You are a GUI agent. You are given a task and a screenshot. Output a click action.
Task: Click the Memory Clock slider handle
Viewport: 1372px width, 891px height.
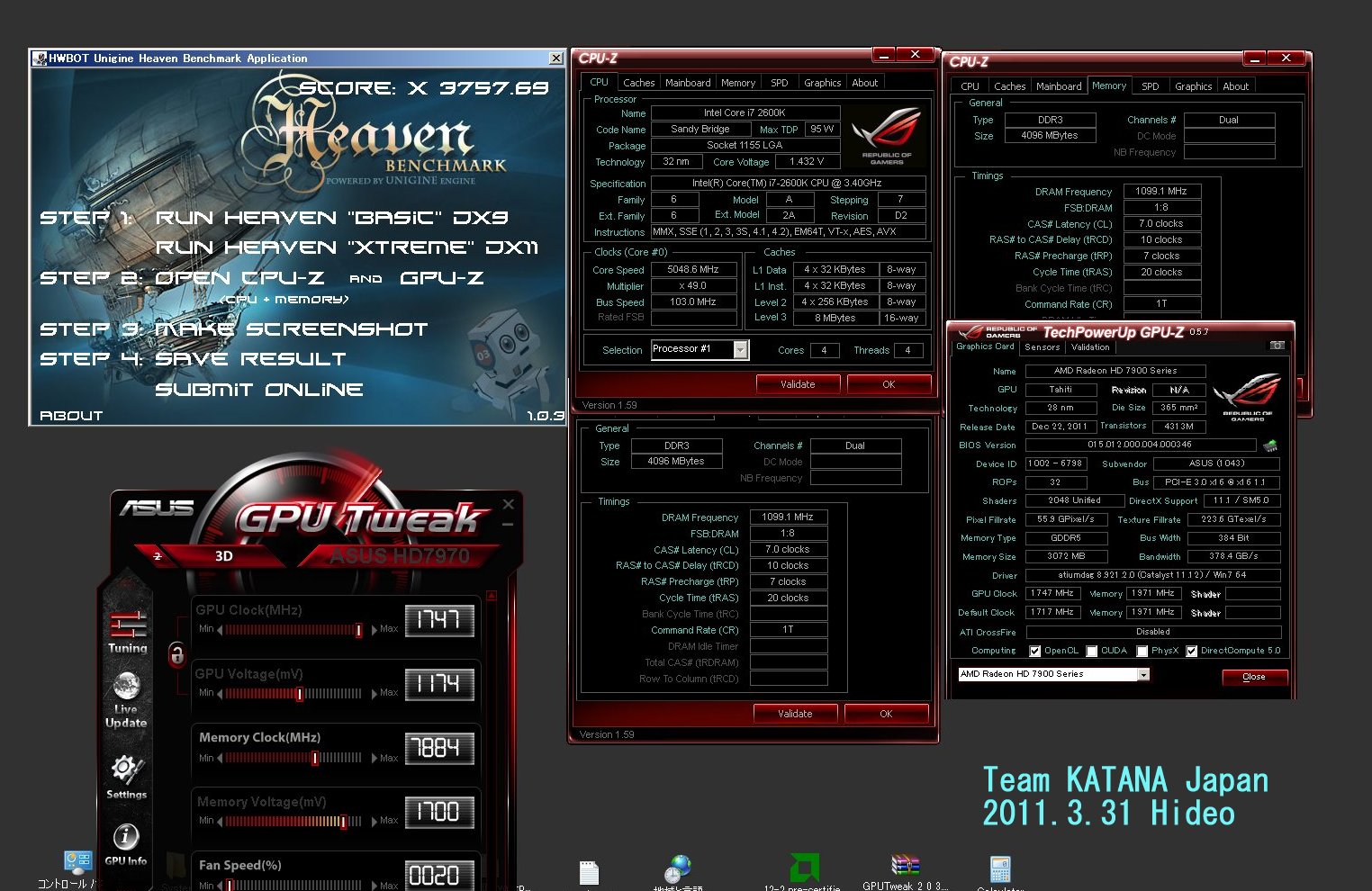[314, 759]
